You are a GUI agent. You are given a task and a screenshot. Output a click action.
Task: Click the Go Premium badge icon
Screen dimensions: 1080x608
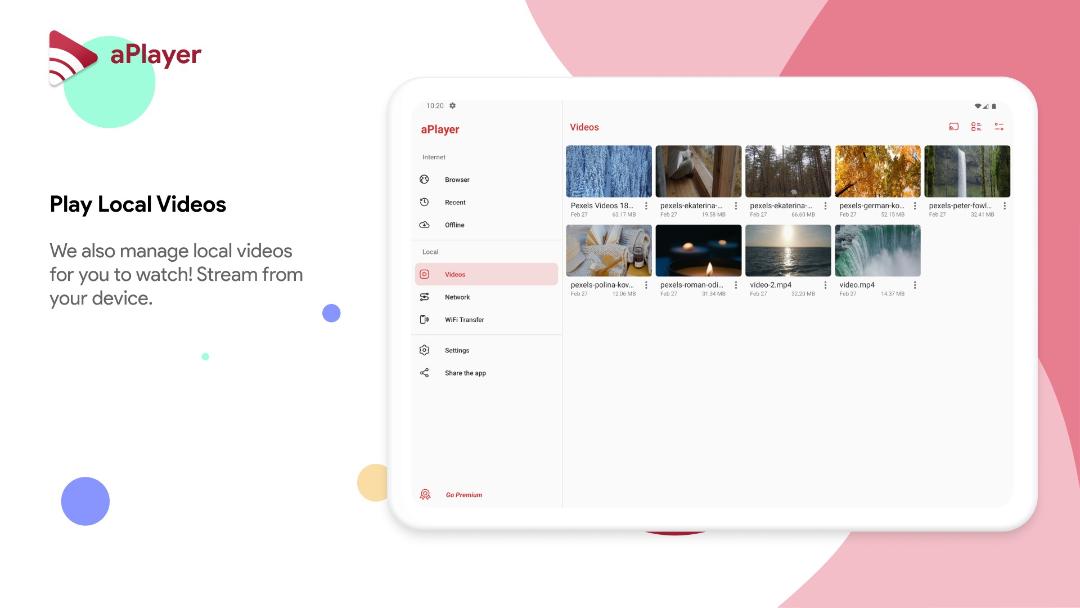point(425,494)
